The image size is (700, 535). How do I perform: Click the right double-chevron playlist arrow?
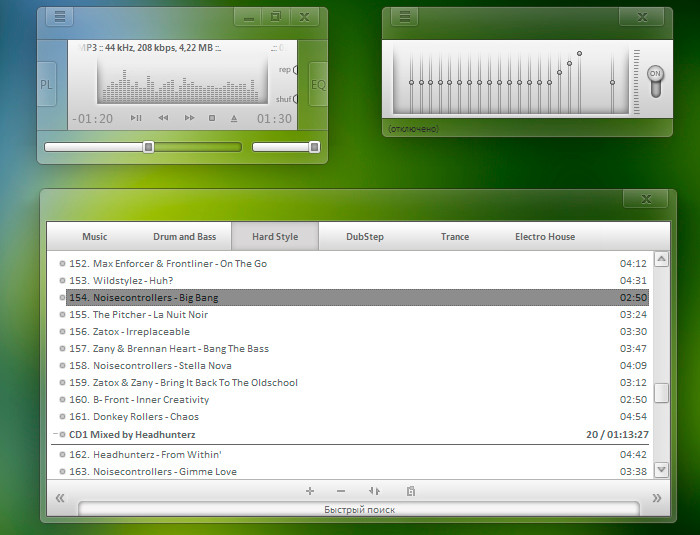click(x=657, y=498)
